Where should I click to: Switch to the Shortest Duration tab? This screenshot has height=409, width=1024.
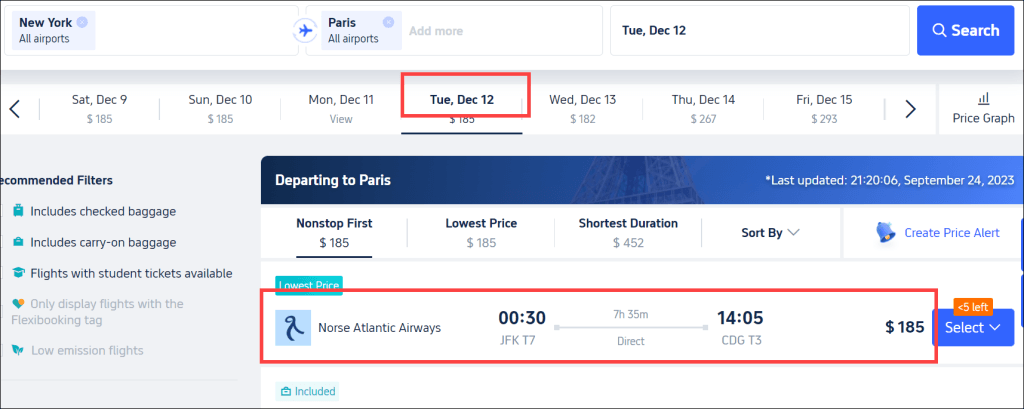pos(628,233)
